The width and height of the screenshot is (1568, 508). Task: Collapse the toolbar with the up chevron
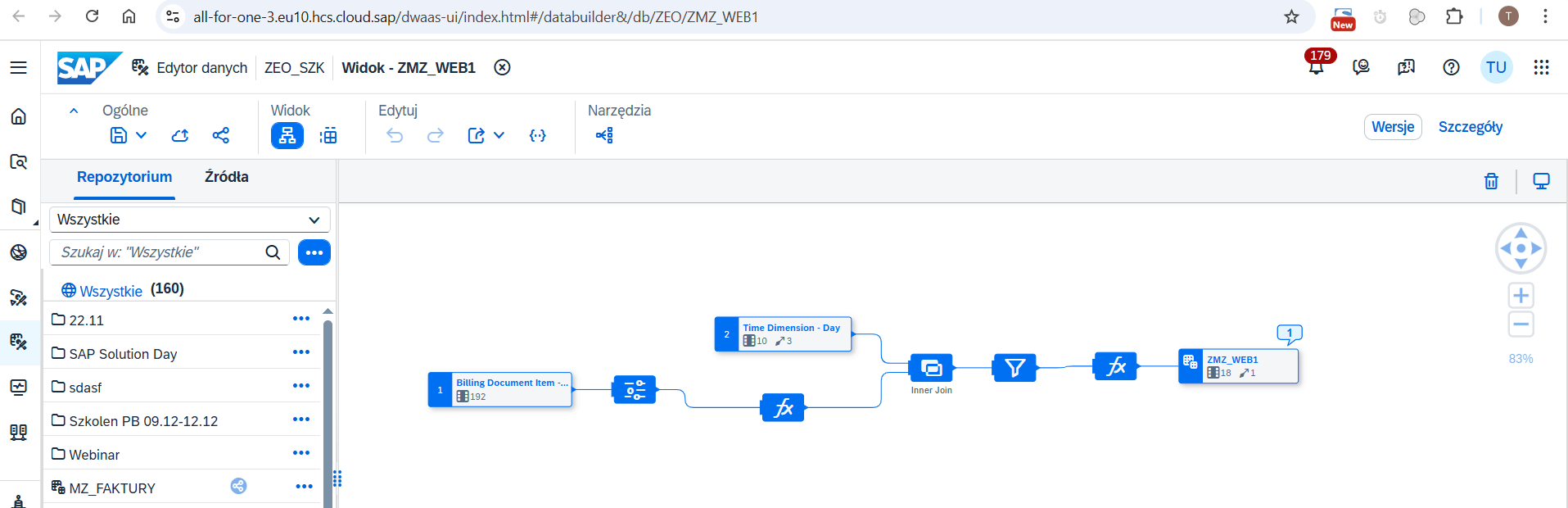click(x=74, y=111)
